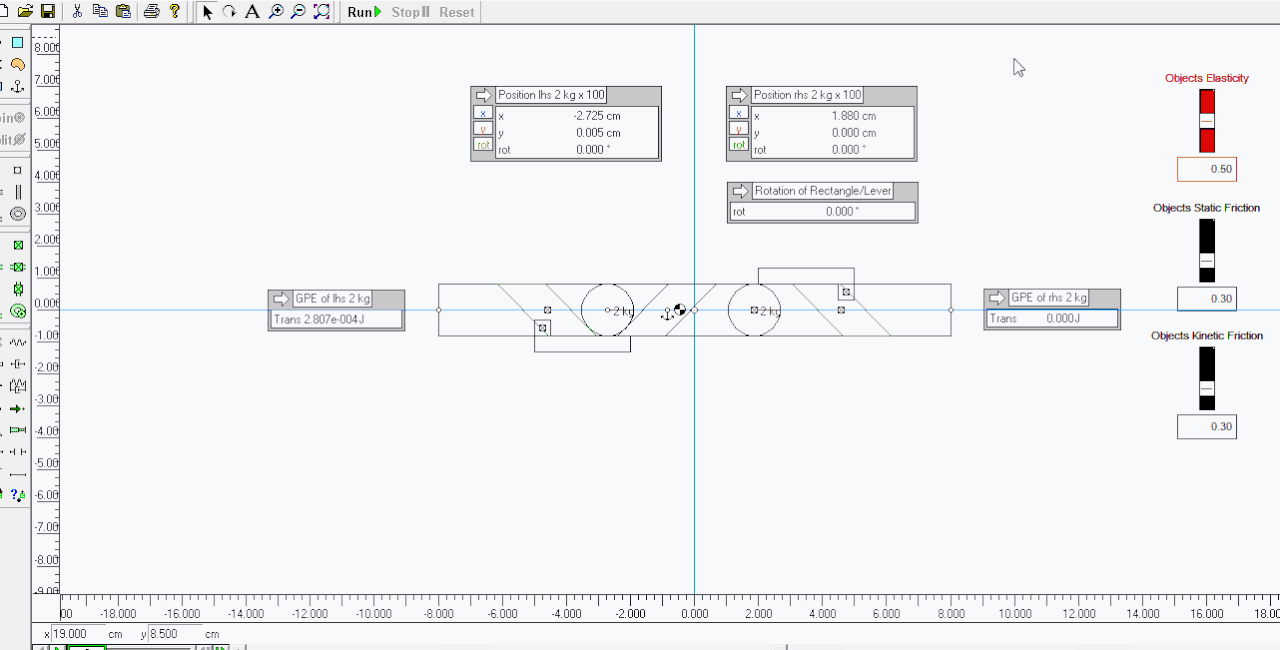Image resolution: width=1280 pixels, height=650 pixels.
Task: Cut selection using the scissors icon
Action: pos(77,11)
